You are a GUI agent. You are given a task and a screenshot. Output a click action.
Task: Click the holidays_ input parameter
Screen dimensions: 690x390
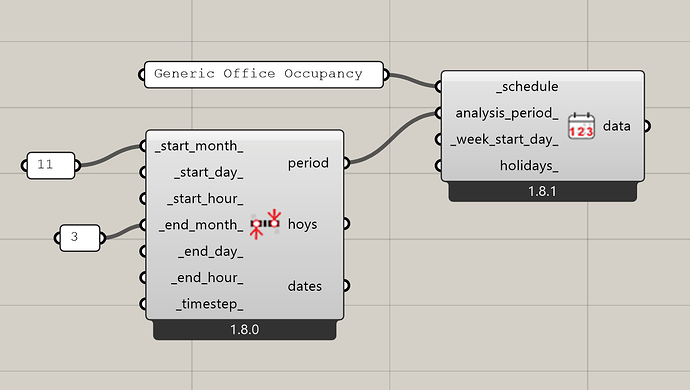coord(529,166)
